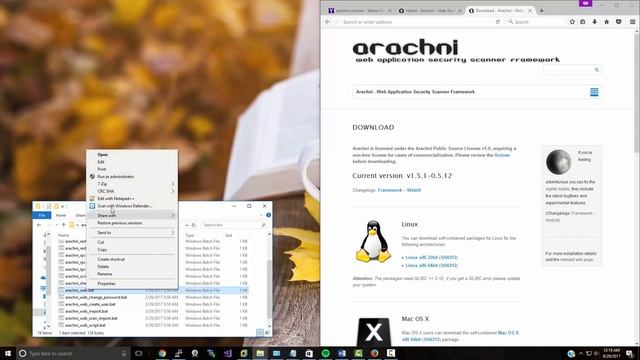This screenshot has width=640, height=360.
Task: Bookmark this page with star icon
Action: click(x=572, y=22)
